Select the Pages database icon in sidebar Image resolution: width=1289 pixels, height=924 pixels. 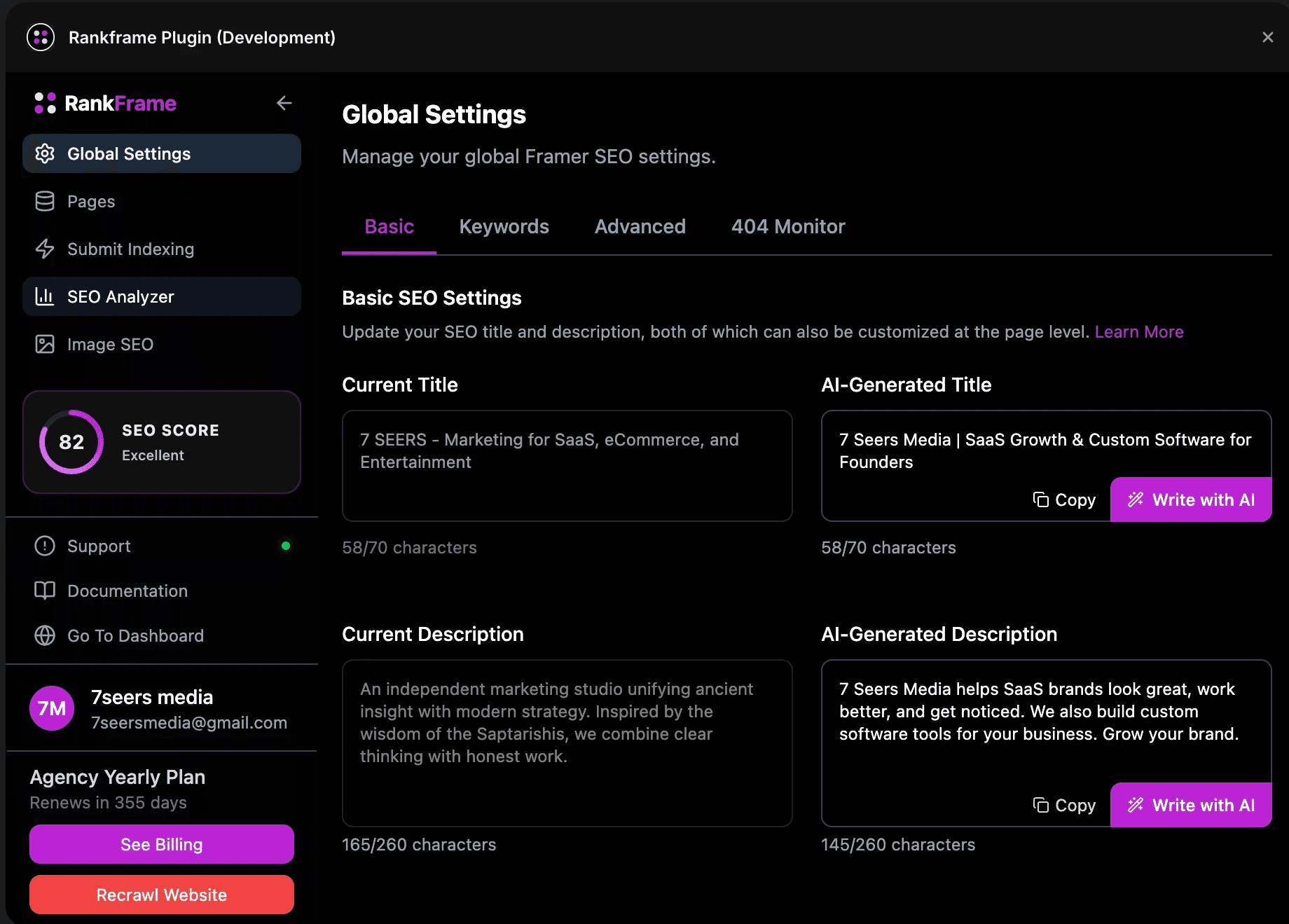(44, 201)
